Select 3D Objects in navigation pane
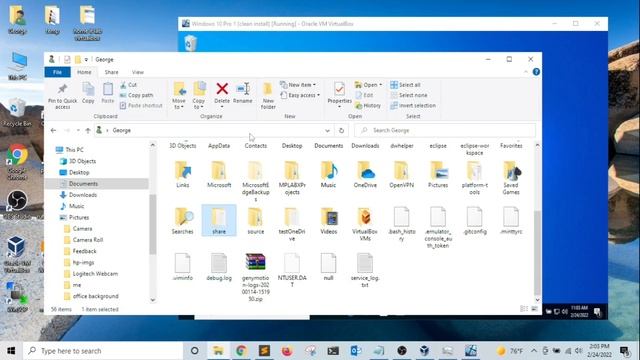The width and height of the screenshot is (640, 360). pos(82,161)
